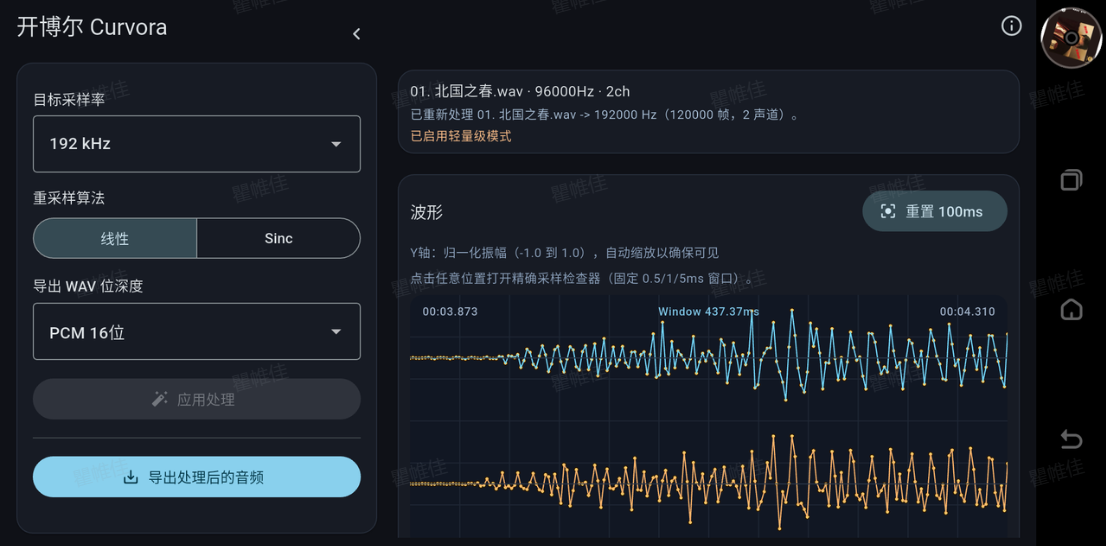Open the 192 kHz target sample rate dropdown
This screenshot has width=1106, height=546.
pyautogui.click(x=197, y=144)
